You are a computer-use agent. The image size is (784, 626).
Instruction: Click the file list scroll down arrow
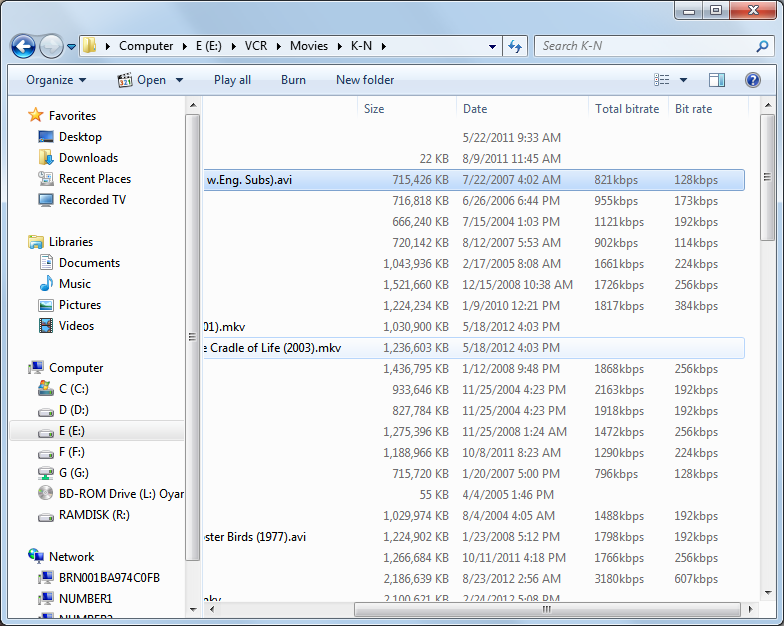coord(768,593)
